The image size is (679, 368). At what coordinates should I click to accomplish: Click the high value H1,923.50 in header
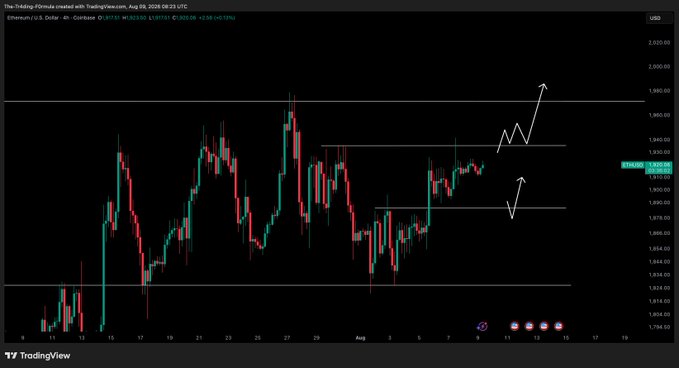(x=134, y=18)
